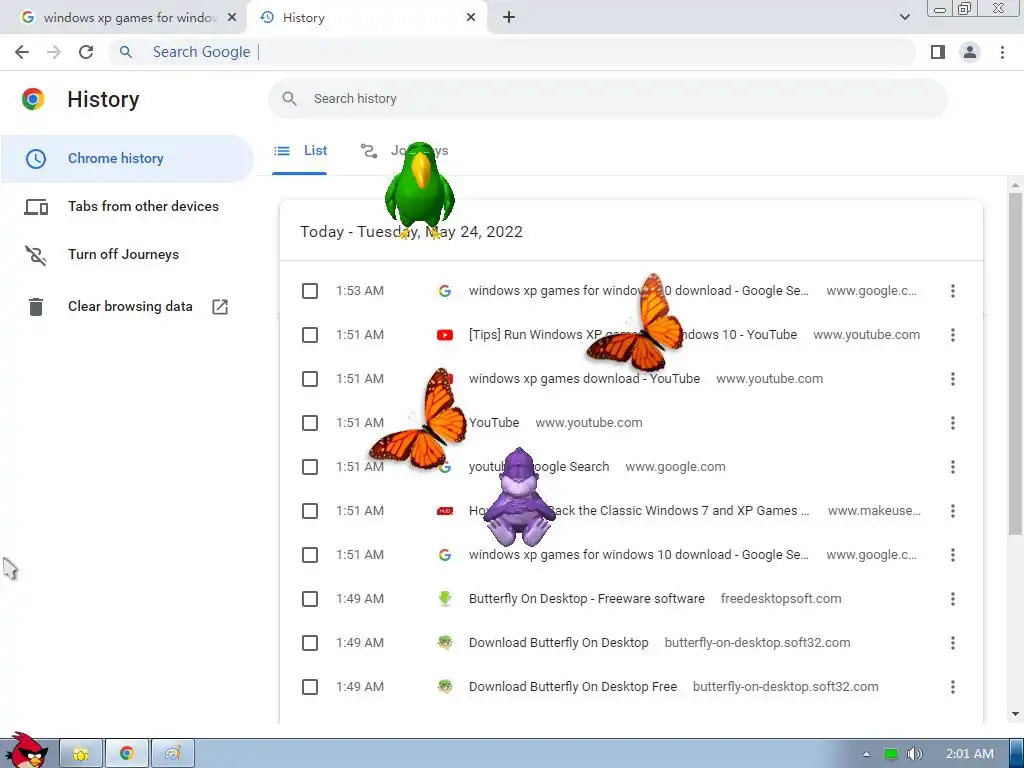Click the Journeys tab icon
Viewport: 1024px width, 768px height.
click(369, 151)
